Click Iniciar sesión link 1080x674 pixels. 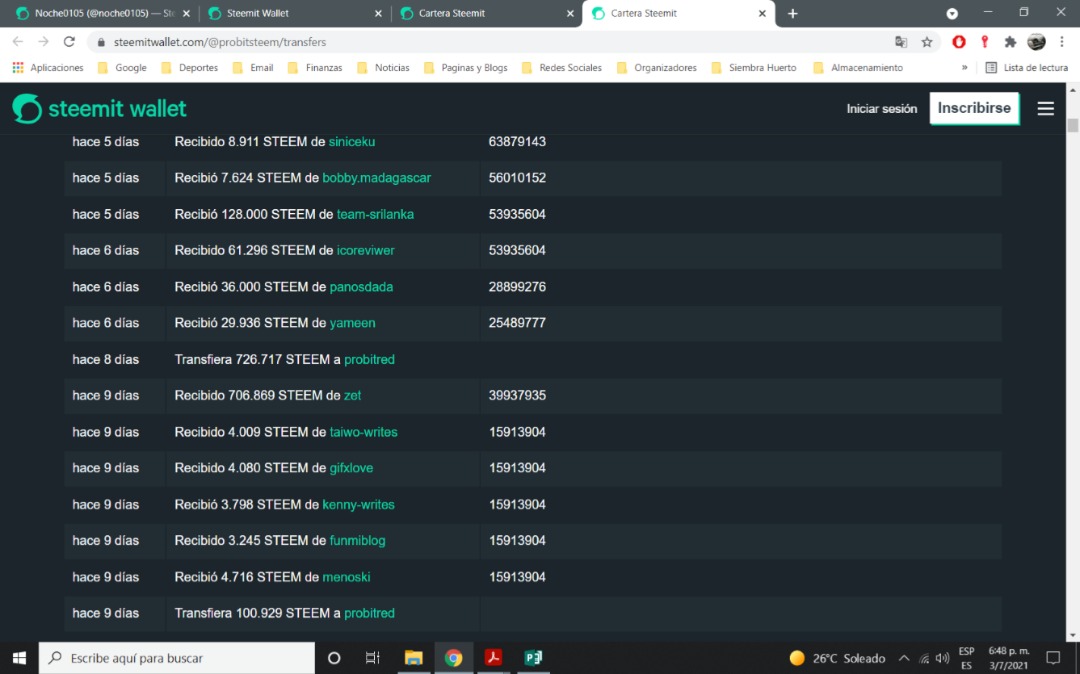pyautogui.click(x=882, y=109)
